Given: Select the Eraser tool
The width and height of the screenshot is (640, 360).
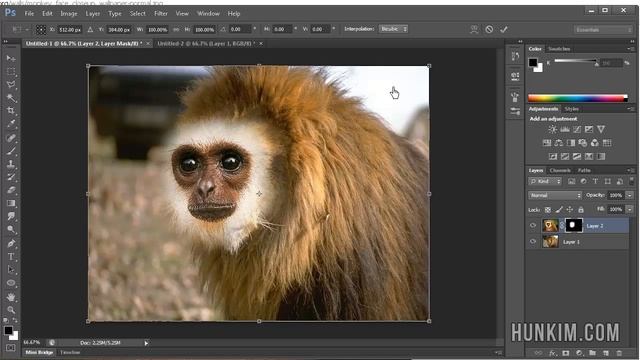Looking at the screenshot, I should 11,190.
